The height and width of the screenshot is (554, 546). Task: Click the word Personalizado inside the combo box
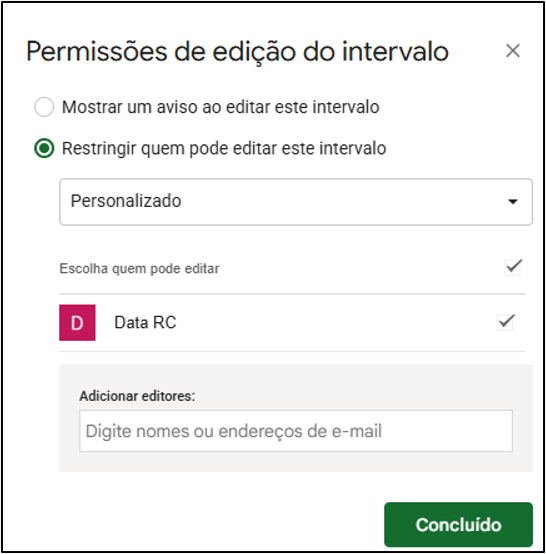tap(126, 201)
